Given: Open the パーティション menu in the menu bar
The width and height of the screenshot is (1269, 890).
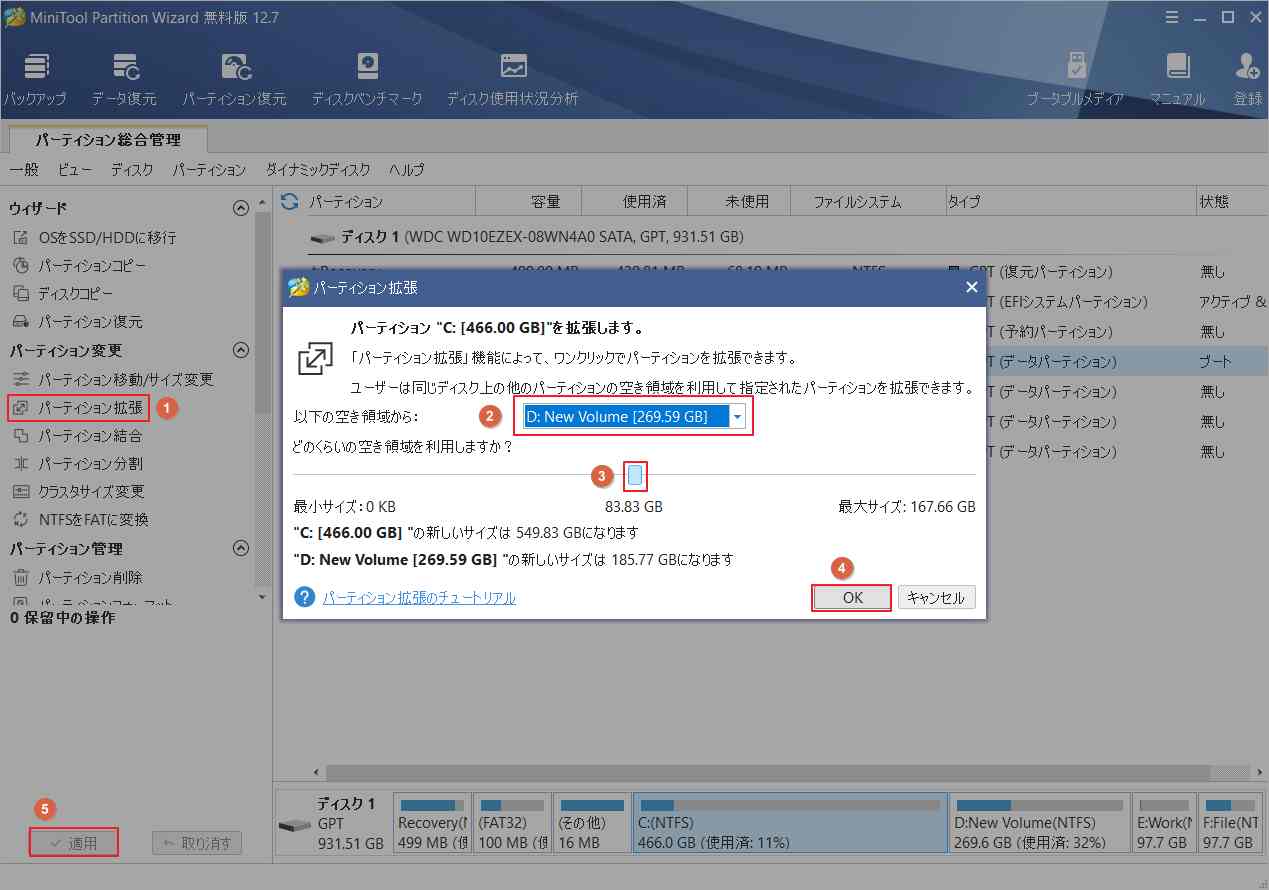Looking at the screenshot, I should [209, 170].
